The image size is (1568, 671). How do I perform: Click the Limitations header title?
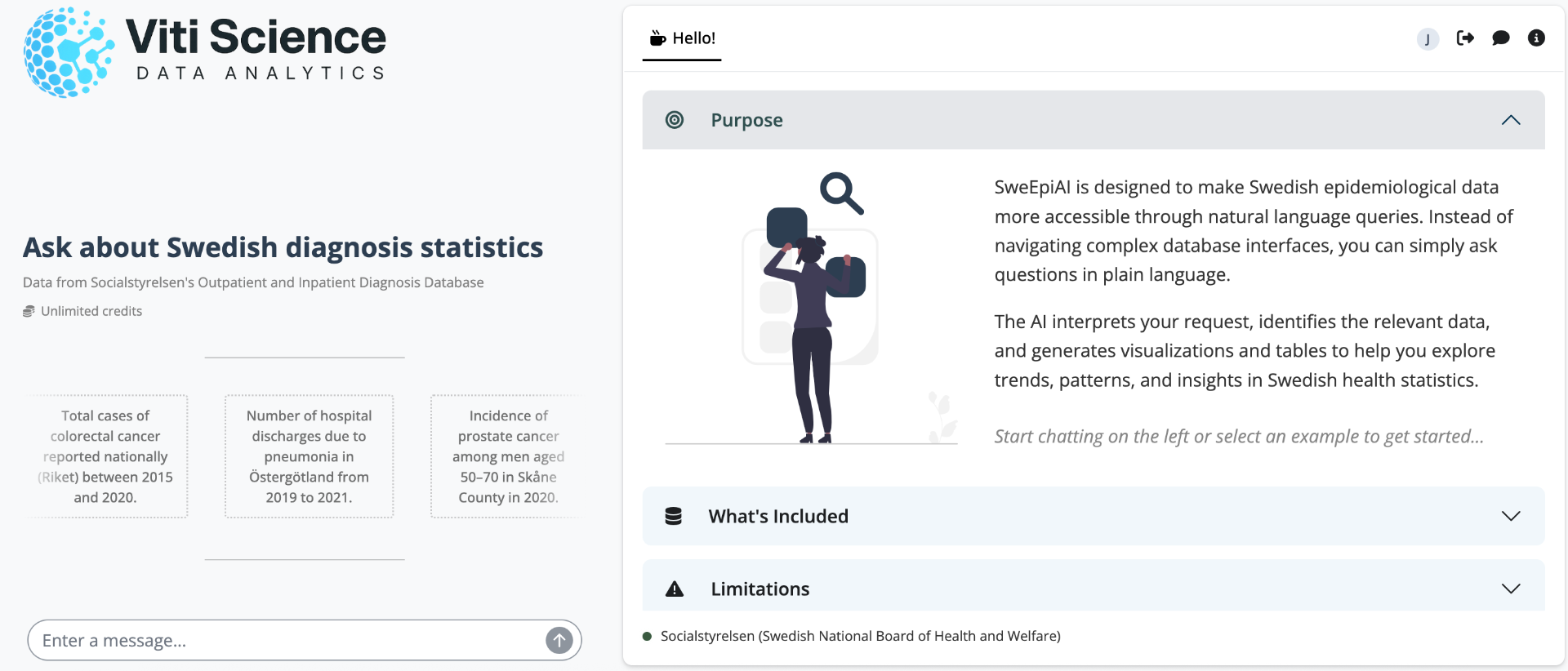coord(759,589)
